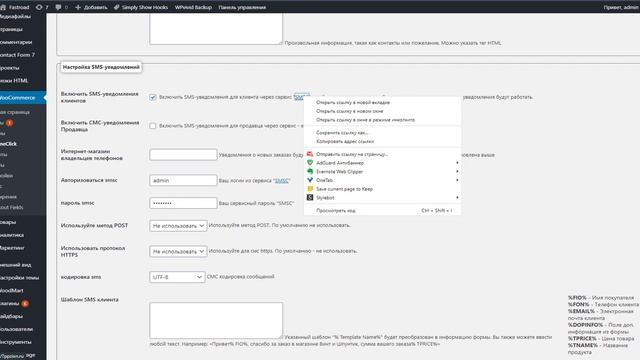Choose Просмотреть код menu entry
The height and width of the screenshot is (360, 640).
point(382,211)
